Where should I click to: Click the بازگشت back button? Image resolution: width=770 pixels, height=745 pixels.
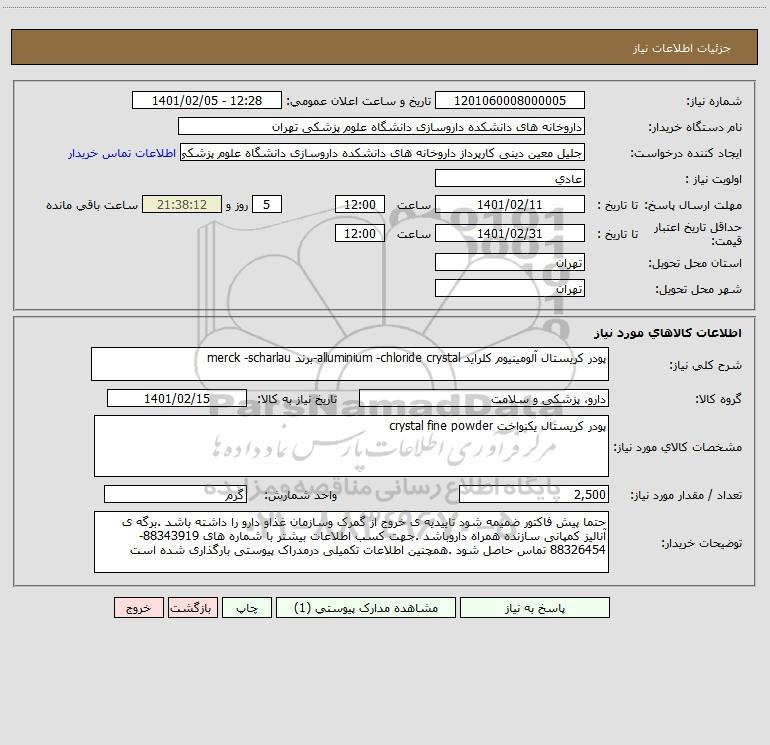tap(193, 608)
